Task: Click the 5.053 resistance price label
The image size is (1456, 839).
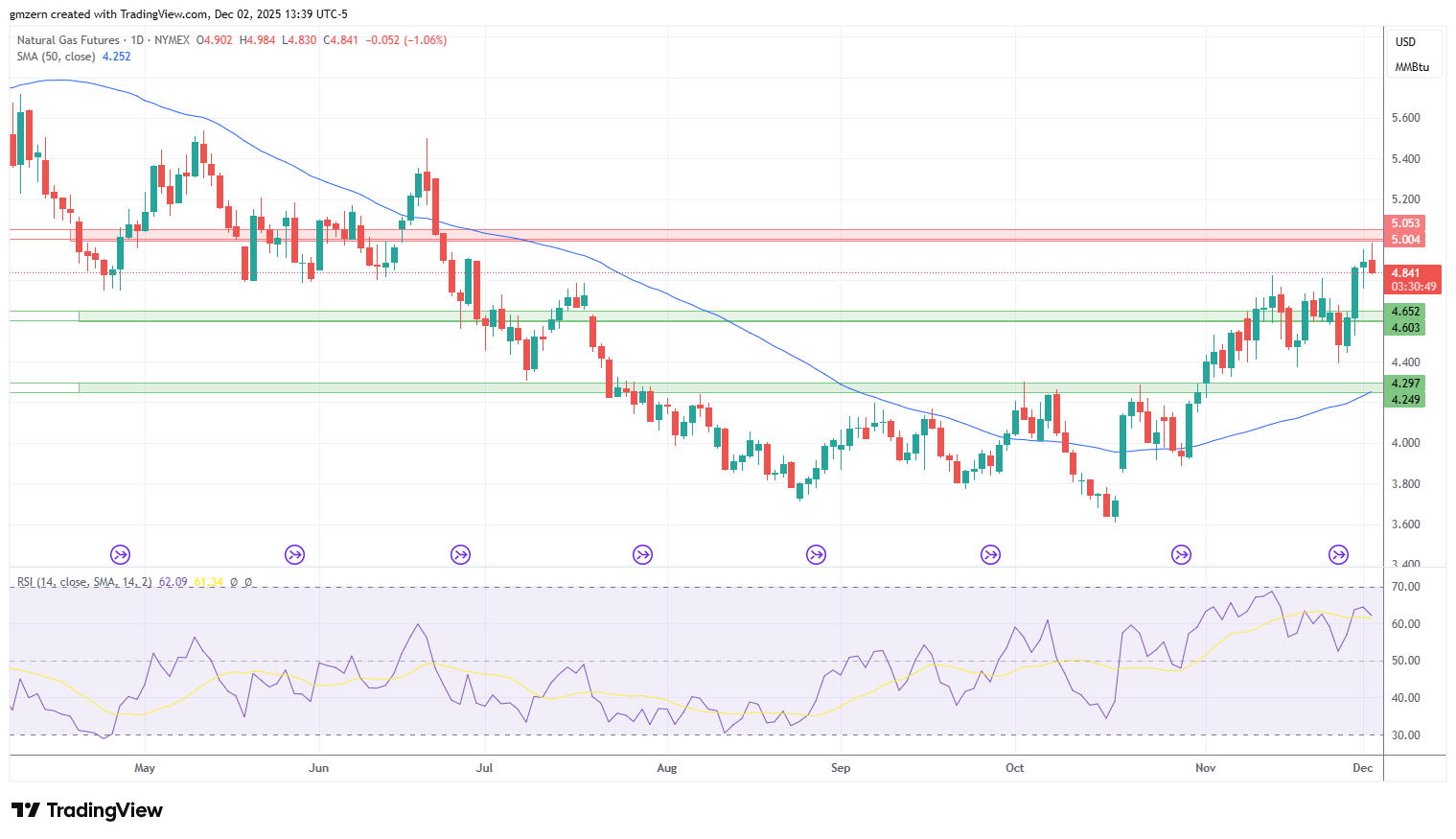Action: click(x=1405, y=223)
